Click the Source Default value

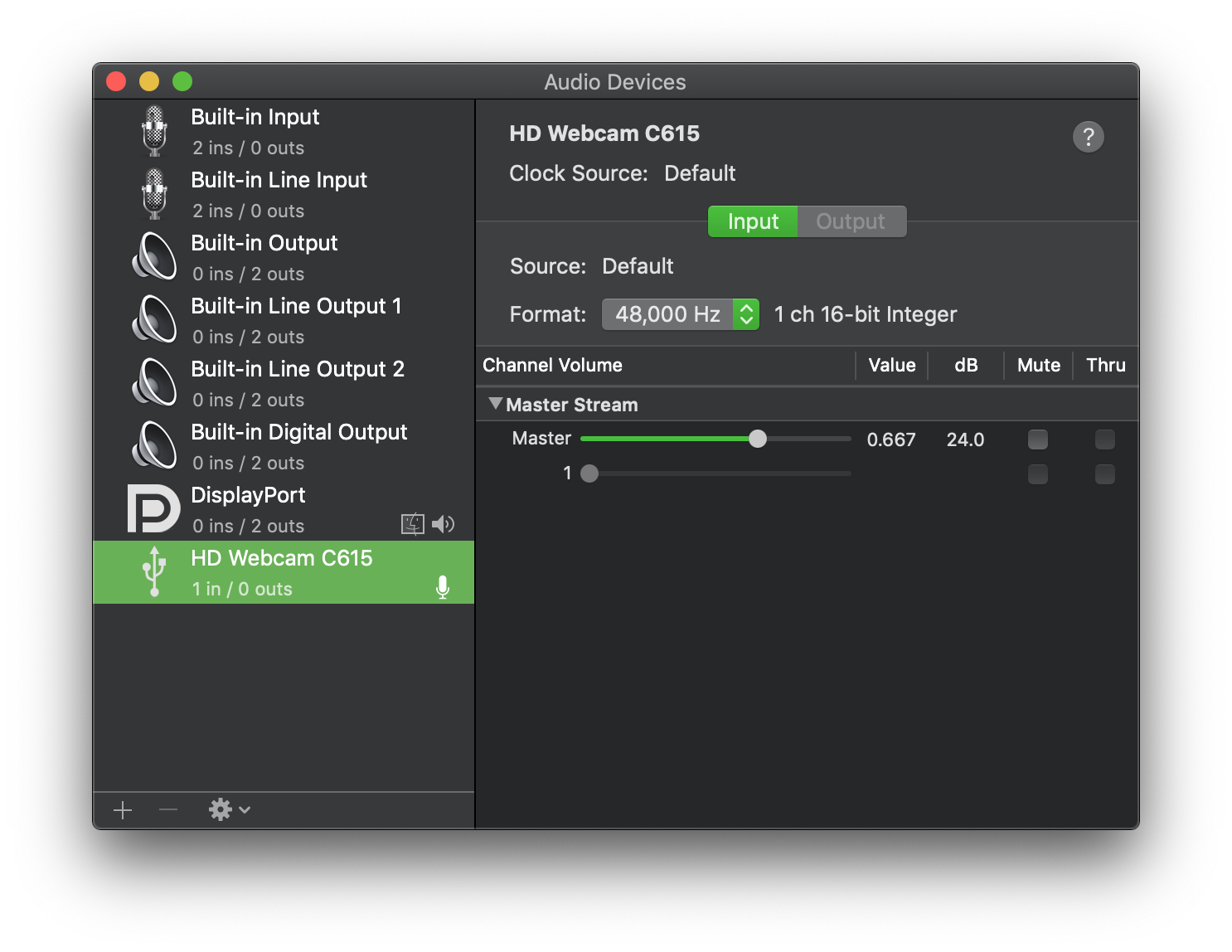(x=638, y=266)
